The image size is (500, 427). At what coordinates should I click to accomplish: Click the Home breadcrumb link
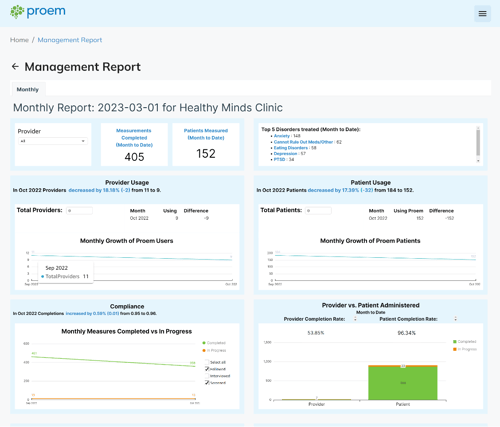point(19,40)
